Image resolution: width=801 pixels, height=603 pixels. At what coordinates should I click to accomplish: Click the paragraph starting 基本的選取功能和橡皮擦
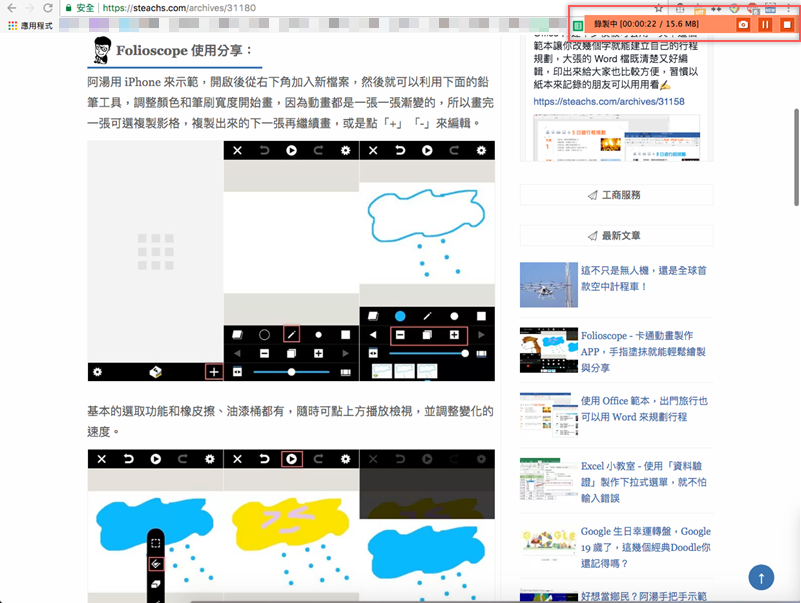click(290, 421)
